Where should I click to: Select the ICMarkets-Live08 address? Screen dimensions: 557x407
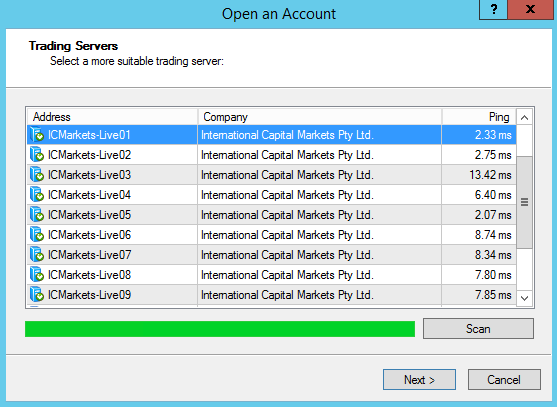pos(89,275)
